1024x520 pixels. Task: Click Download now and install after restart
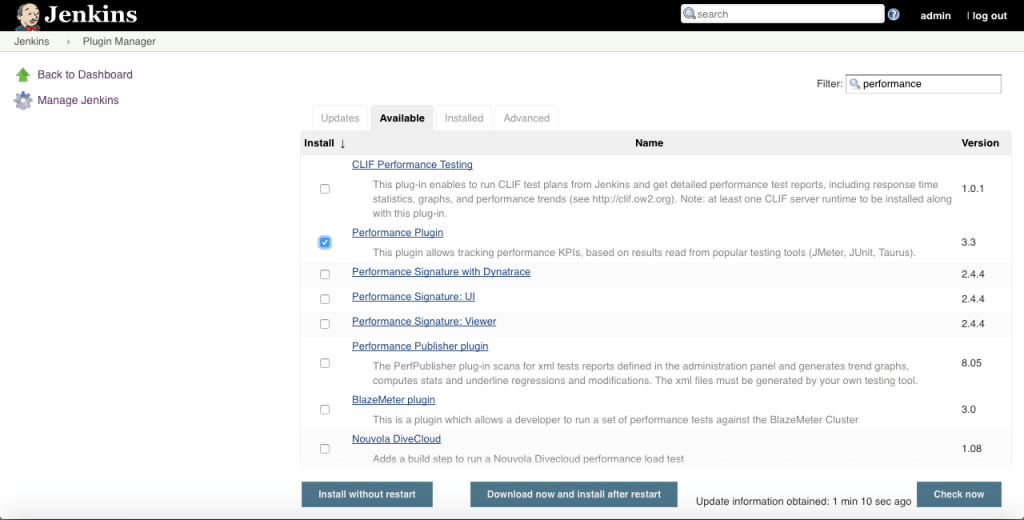(x=574, y=494)
